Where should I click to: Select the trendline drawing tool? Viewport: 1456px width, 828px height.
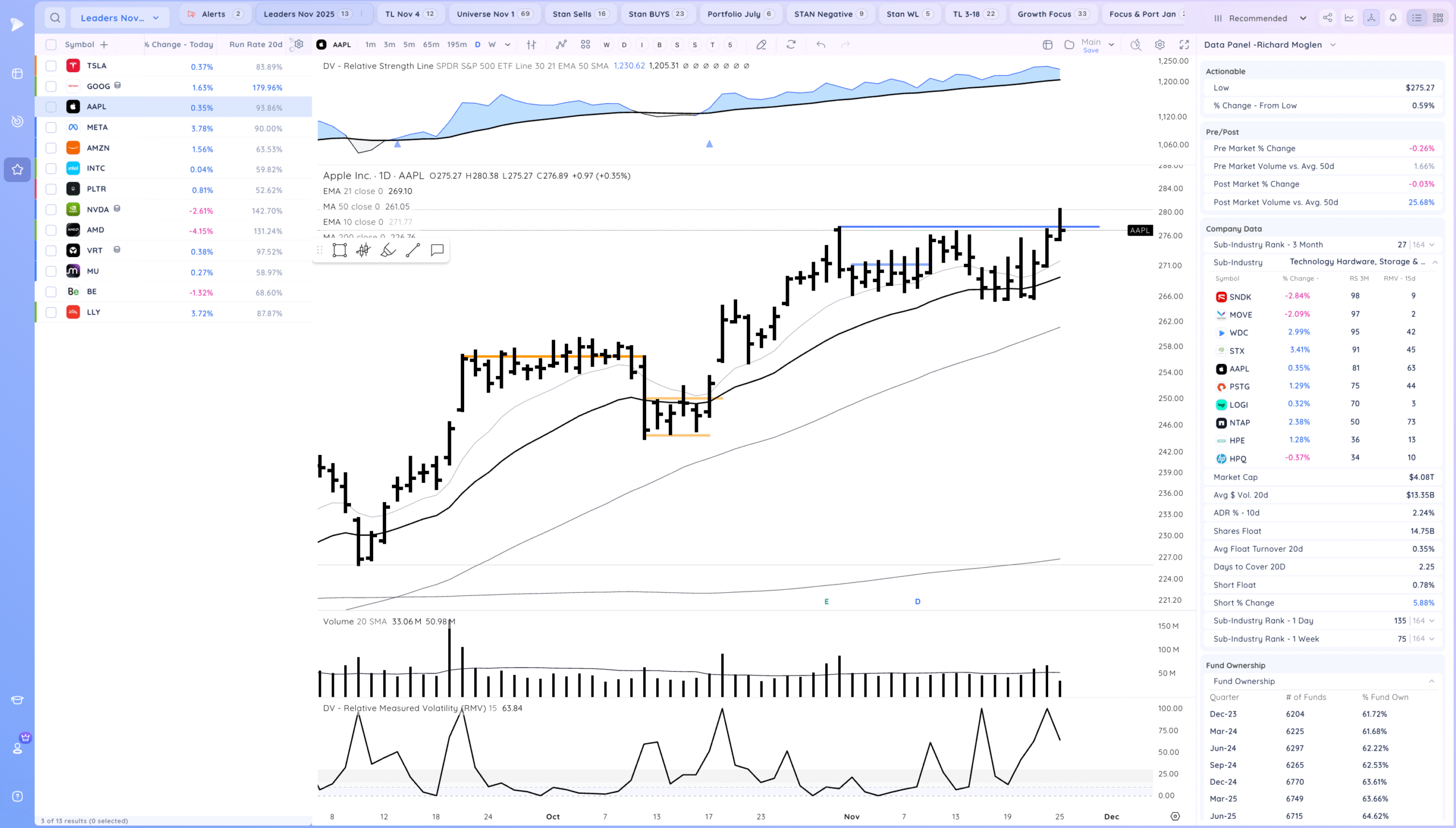coord(413,250)
